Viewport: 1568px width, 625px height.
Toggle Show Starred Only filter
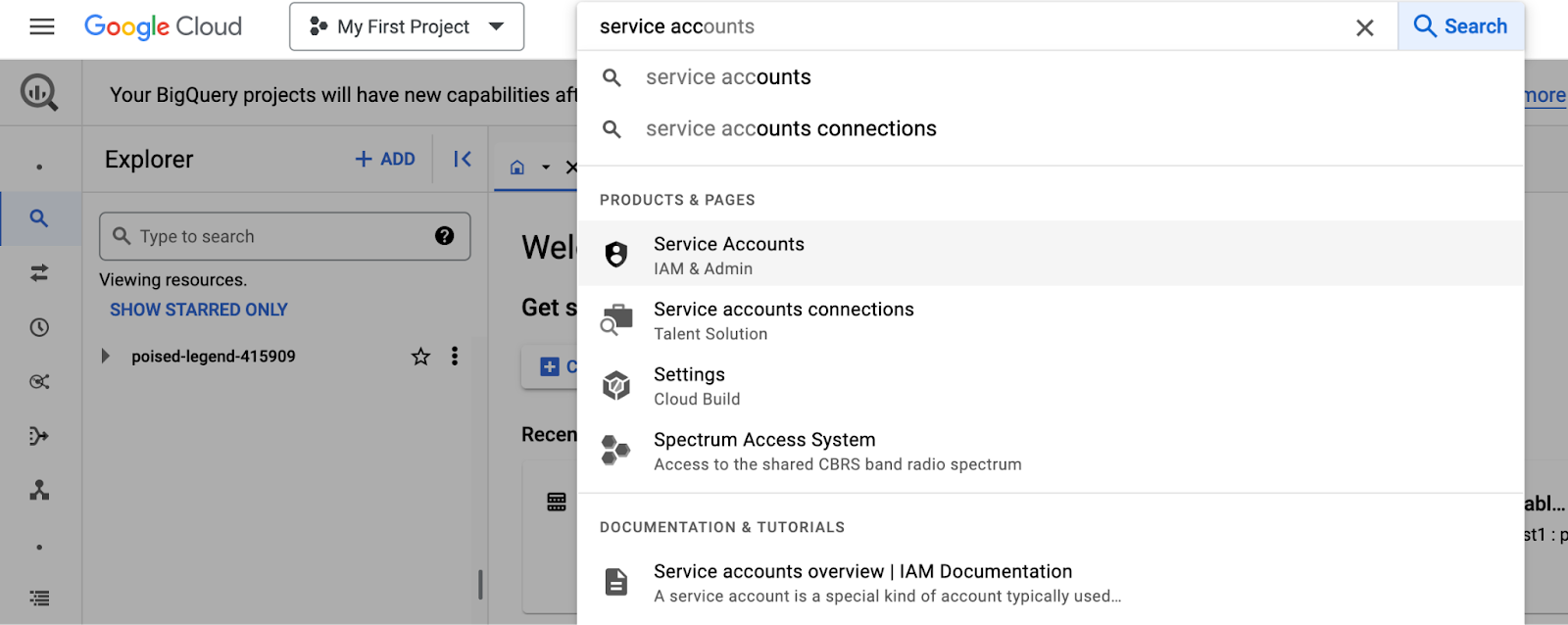point(198,310)
